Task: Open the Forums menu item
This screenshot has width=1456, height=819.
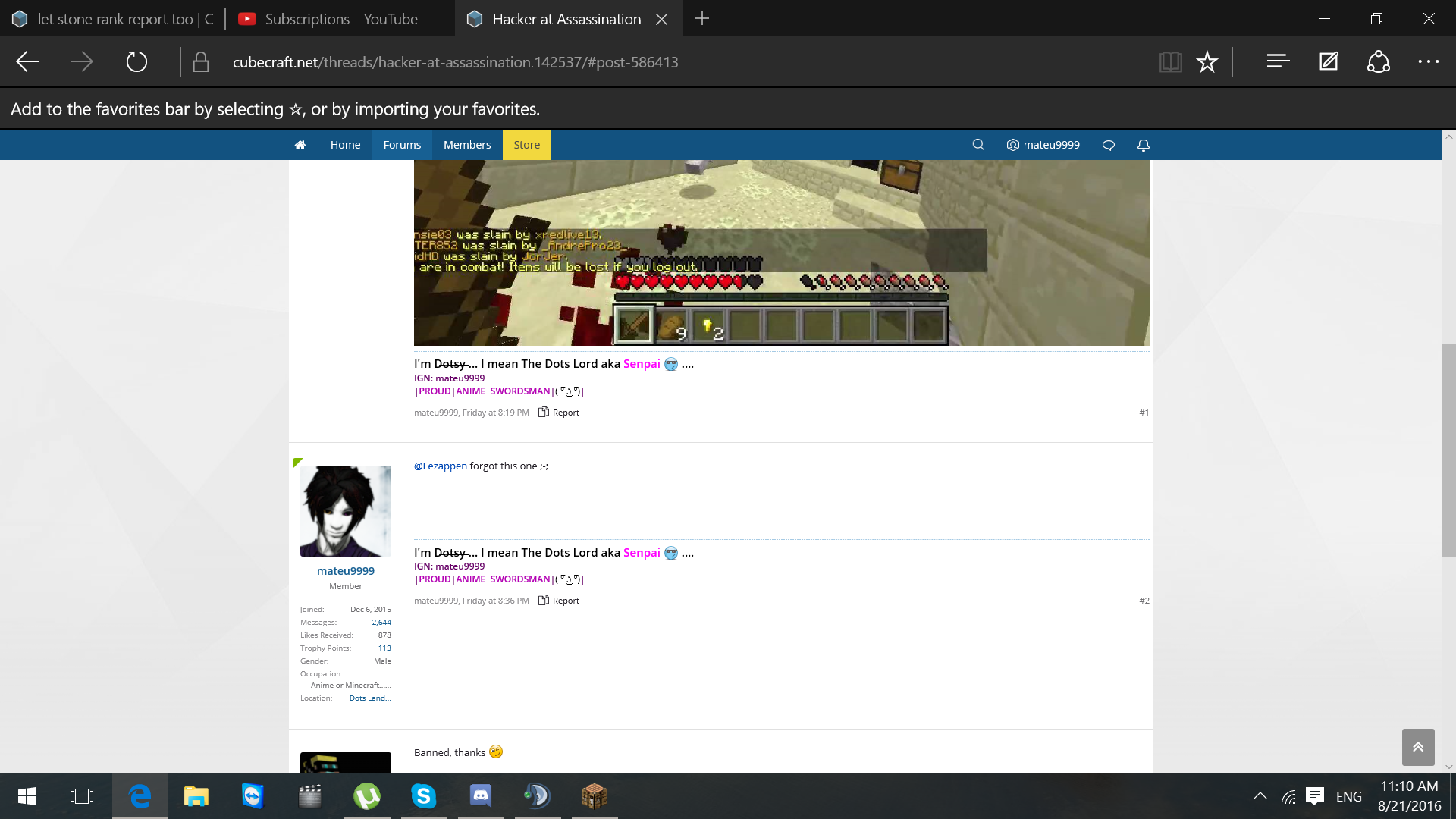Action: click(402, 145)
